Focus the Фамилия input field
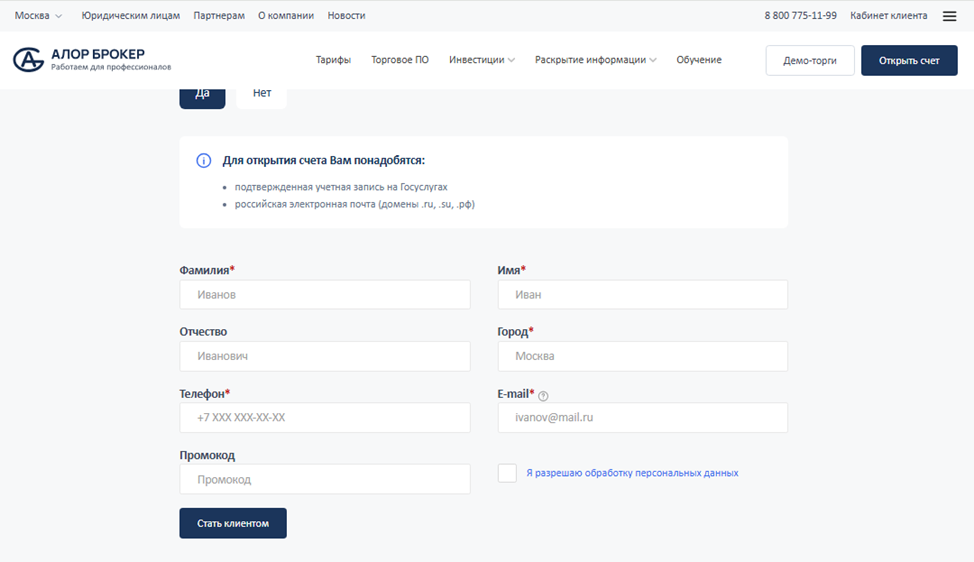This screenshot has height=562, width=974. pyautogui.click(x=325, y=295)
